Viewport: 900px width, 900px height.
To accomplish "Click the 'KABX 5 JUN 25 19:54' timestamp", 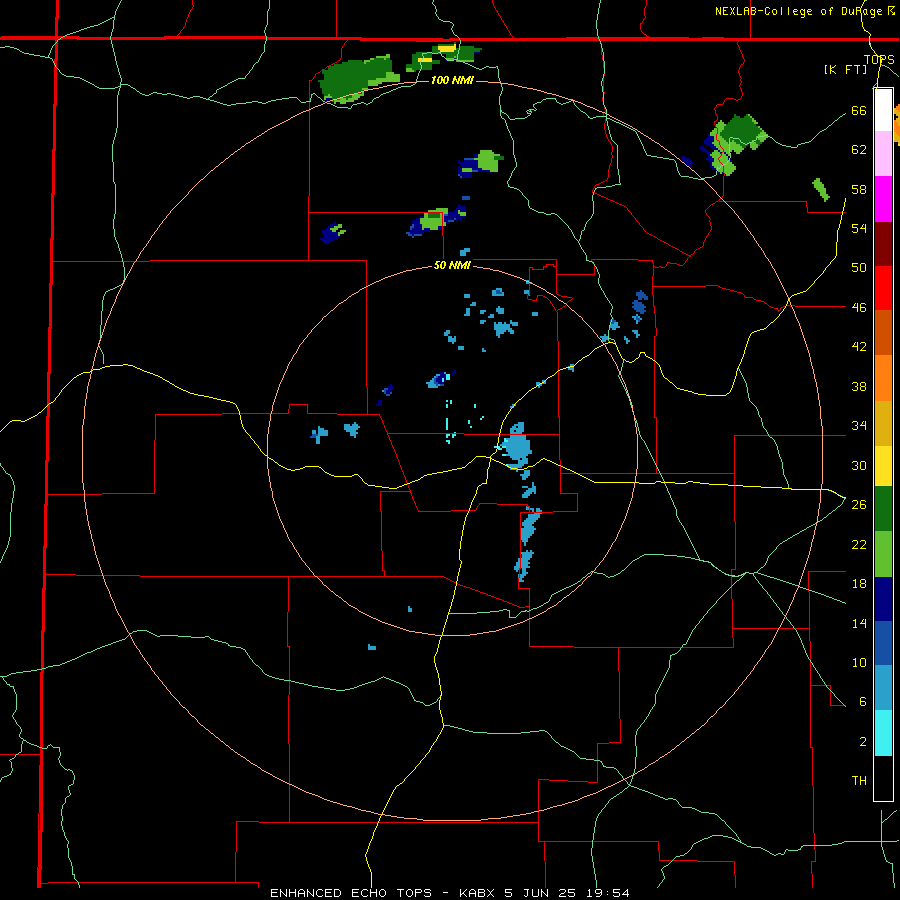I will click(544, 893).
